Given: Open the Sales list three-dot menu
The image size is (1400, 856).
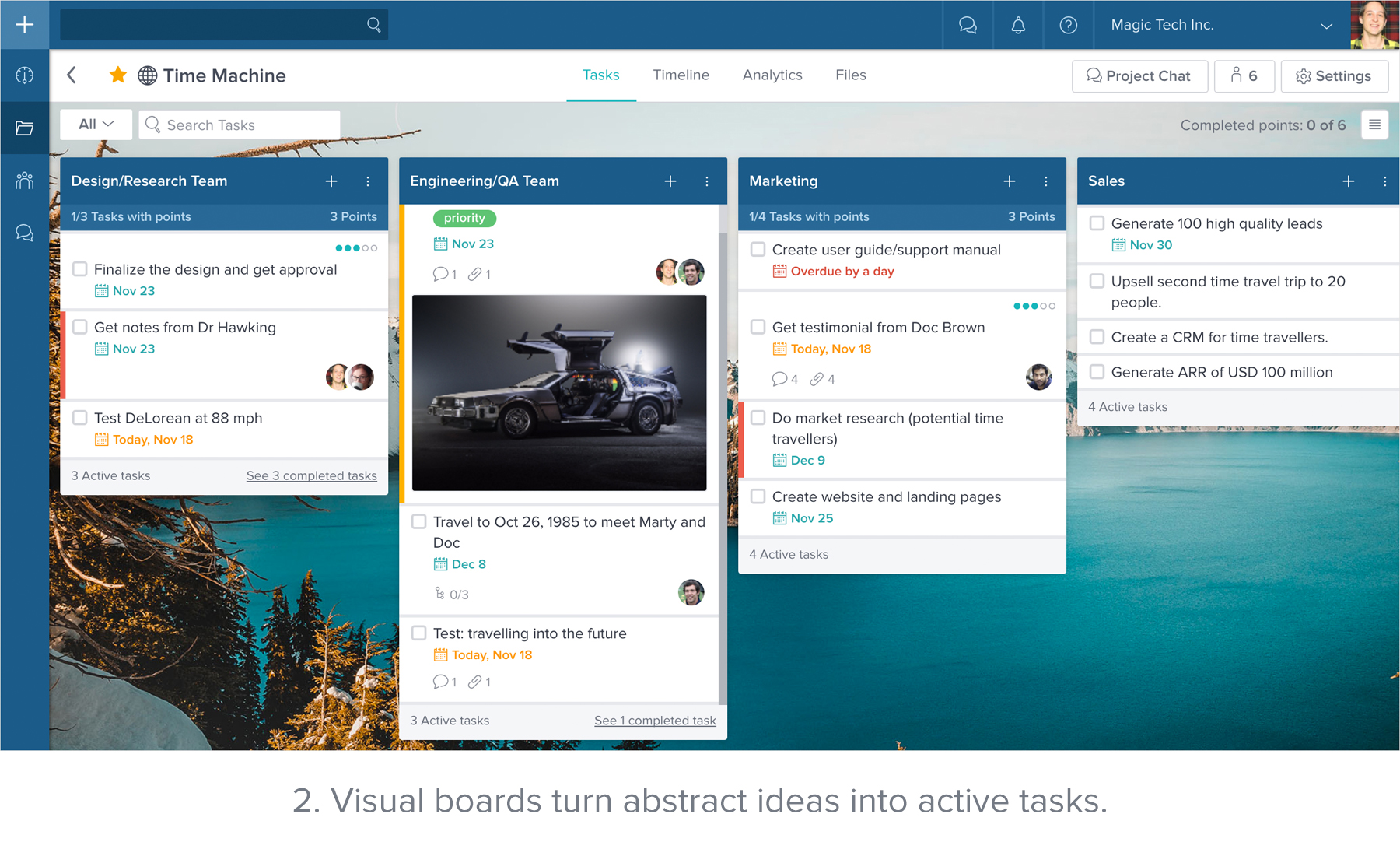Looking at the screenshot, I should 1384,181.
